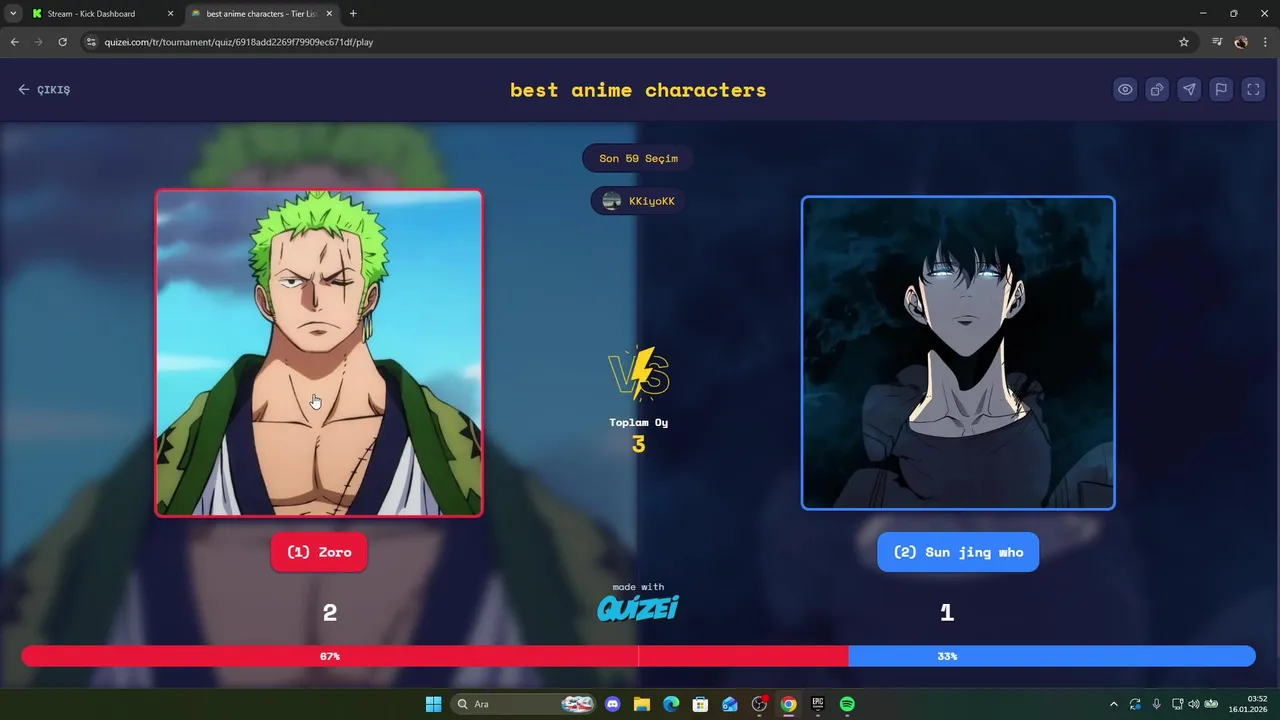Click the Quizei logo
Viewport: 1280px width, 720px height.
tap(638, 608)
